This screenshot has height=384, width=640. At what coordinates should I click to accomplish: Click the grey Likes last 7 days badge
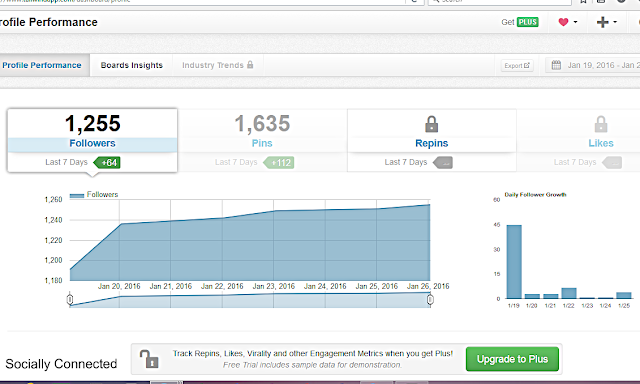(x=612, y=162)
